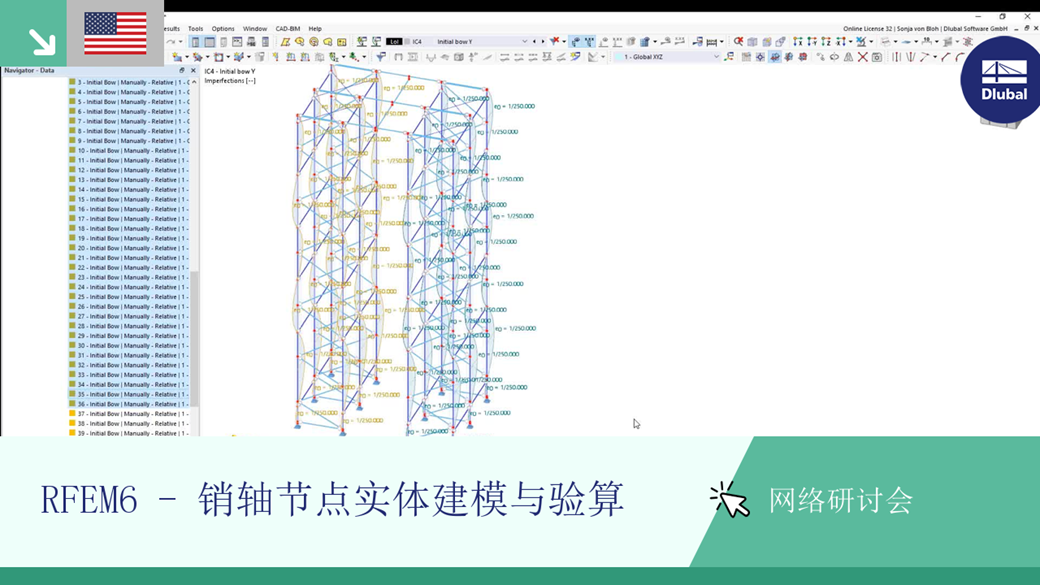Screen dimensions: 1040x585
Task: Select row '12 - Initial Bow | Manually - Relative'
Action: (x=133, y=170)
